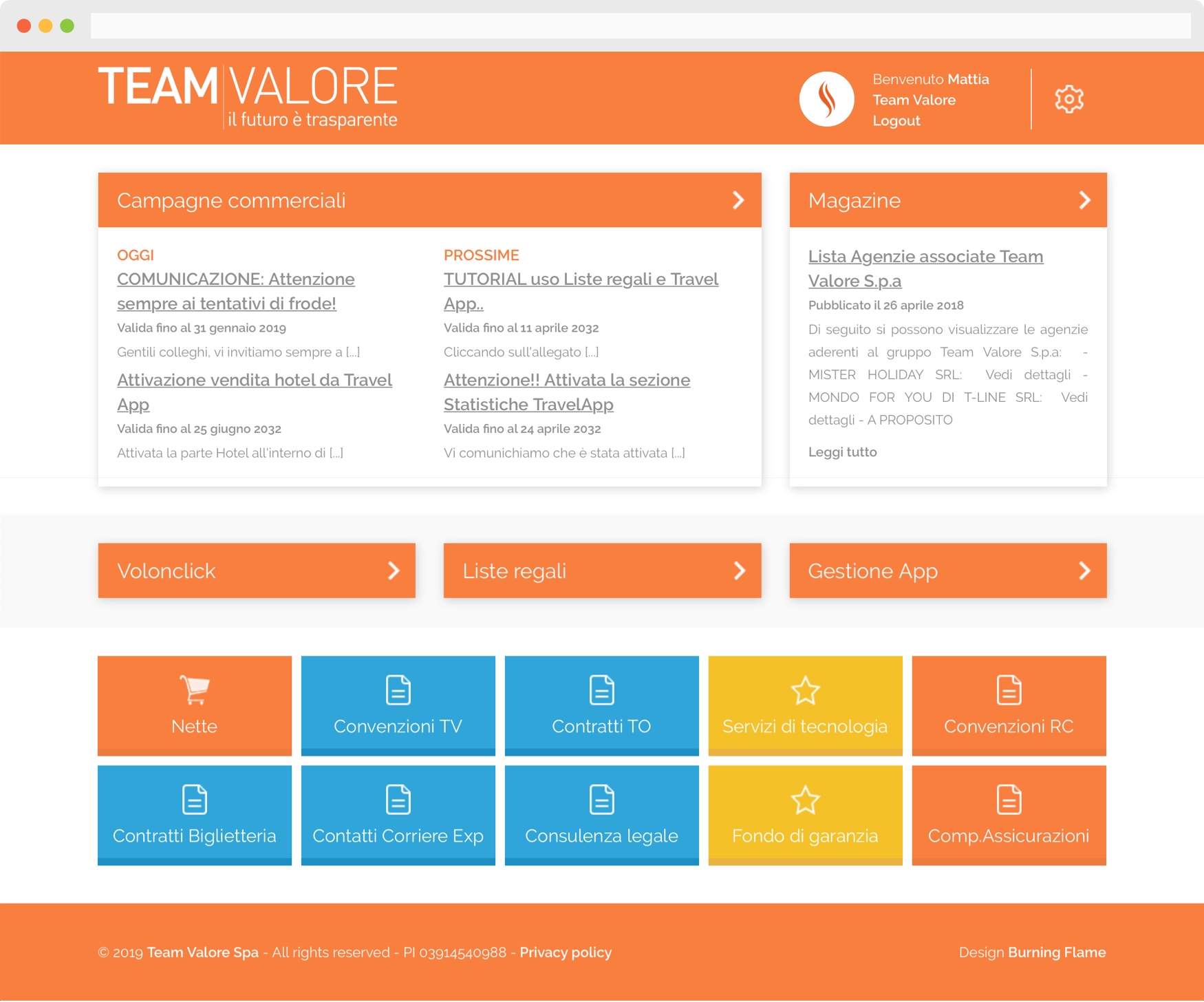Viewport: 1204px width, 1002px height.
Task: Select the Servizi di tecnologia tile label
Action: tap(805, 726)
